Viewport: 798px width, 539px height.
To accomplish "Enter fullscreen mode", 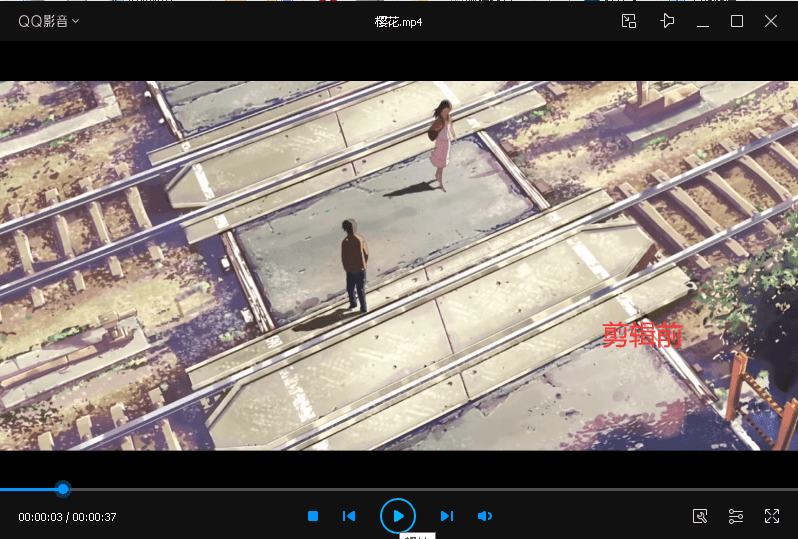I will tap(772, 516).
